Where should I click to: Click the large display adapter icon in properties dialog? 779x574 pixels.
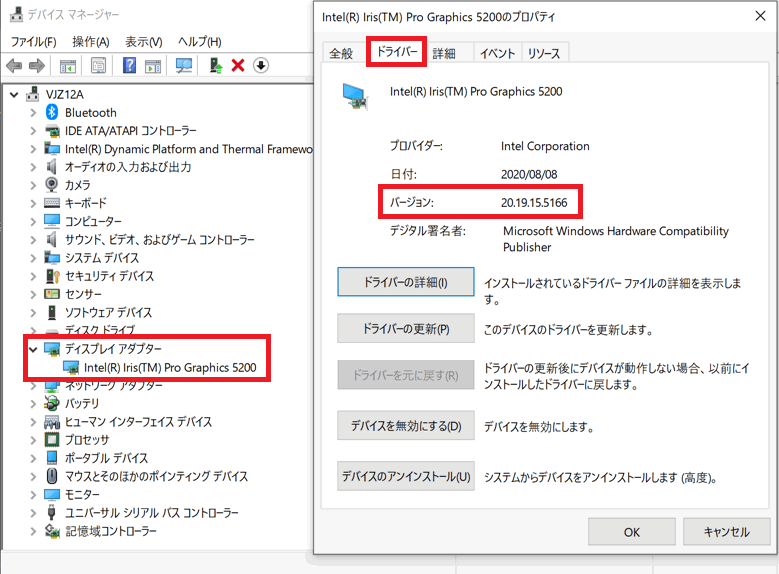click(355, 95)
